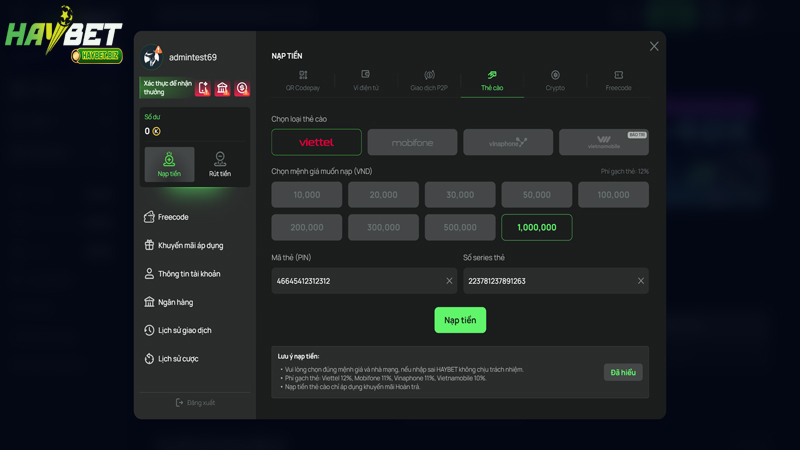The width and height of the screenshot is (800, 450).
Task: Select the Viettel card carrier
Action: tap(316, 142)
